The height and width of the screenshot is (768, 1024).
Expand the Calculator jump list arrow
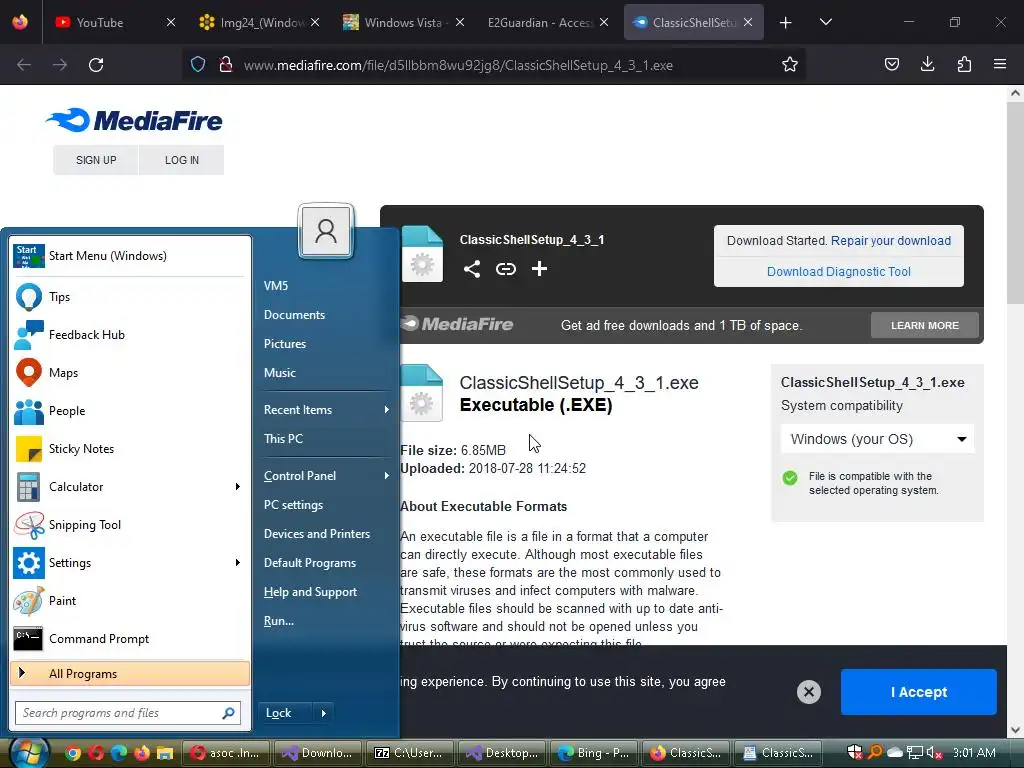click(x=238, y=487)
